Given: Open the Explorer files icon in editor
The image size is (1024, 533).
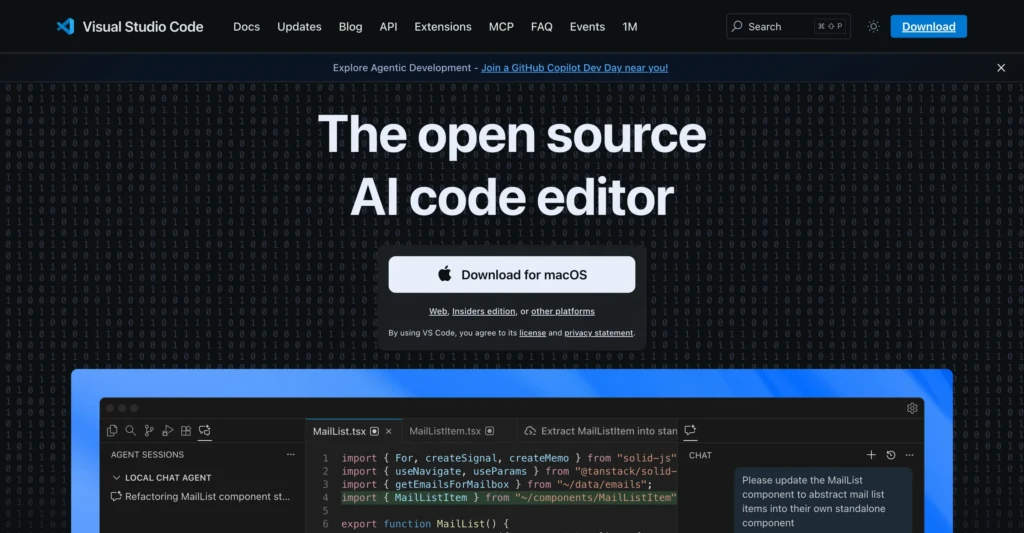Looking at the screenshot, I should click(x=112, y=430).
